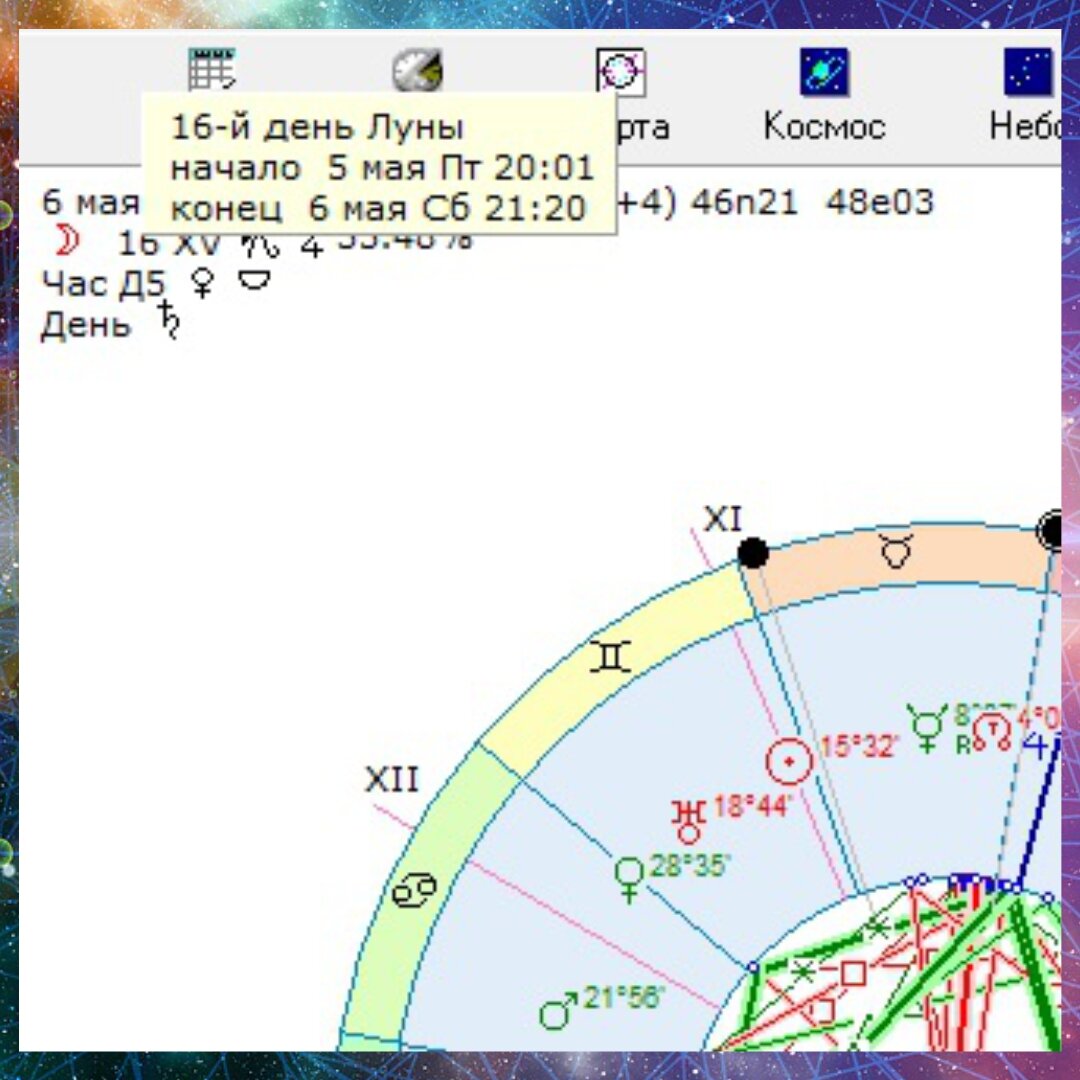Click the 16-й день Луны tooltip text

tap(317, 127)
